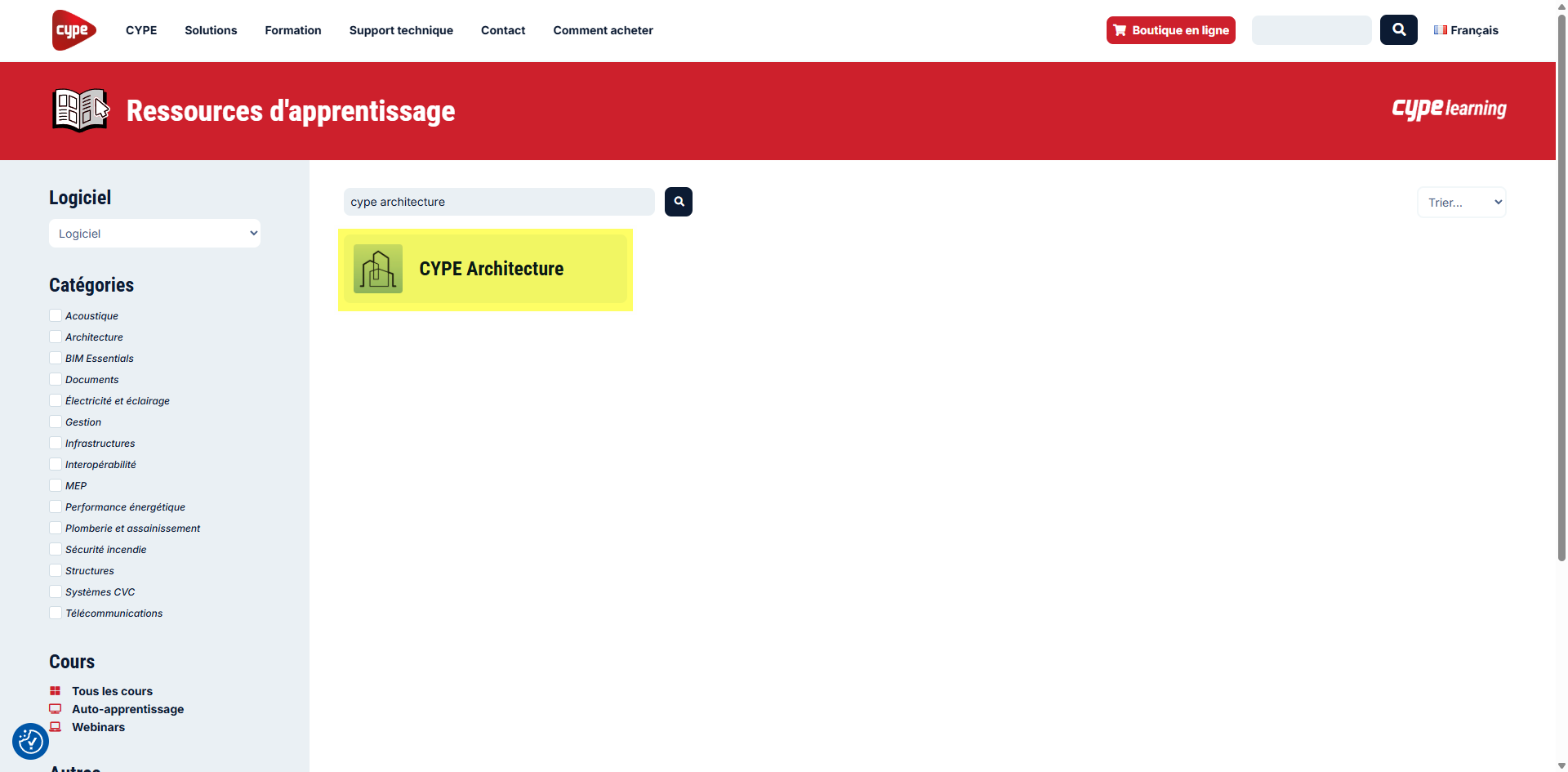Open the Français language selector
1568x772 pixels.
pyautogui.click(x=1466, y=30)
